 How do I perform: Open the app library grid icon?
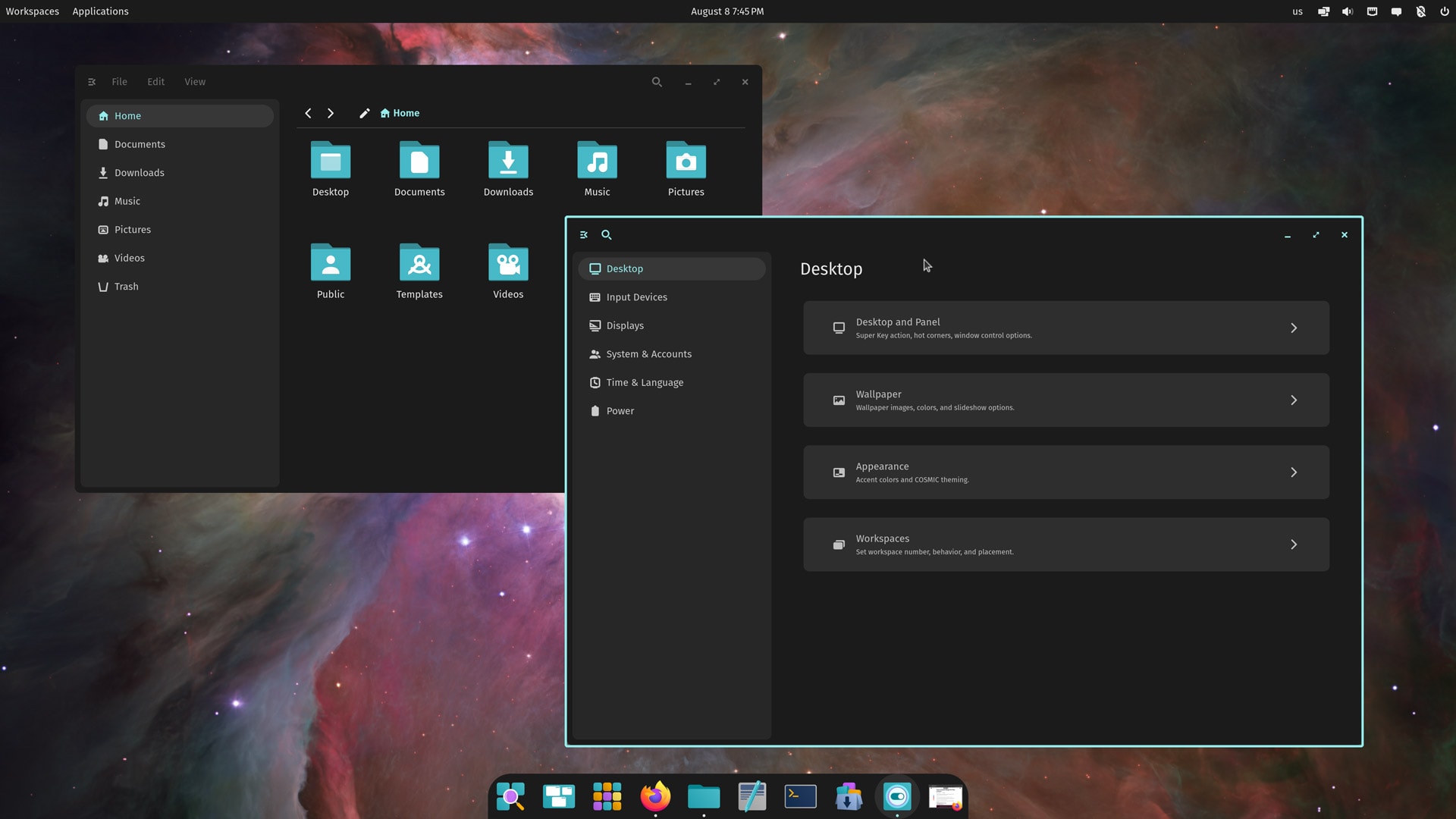pyautogui.click(x=607, y=796)
